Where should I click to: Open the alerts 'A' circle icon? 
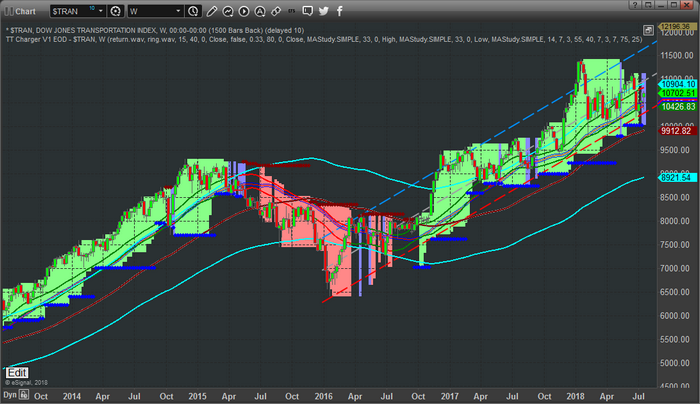coord(260,11)
